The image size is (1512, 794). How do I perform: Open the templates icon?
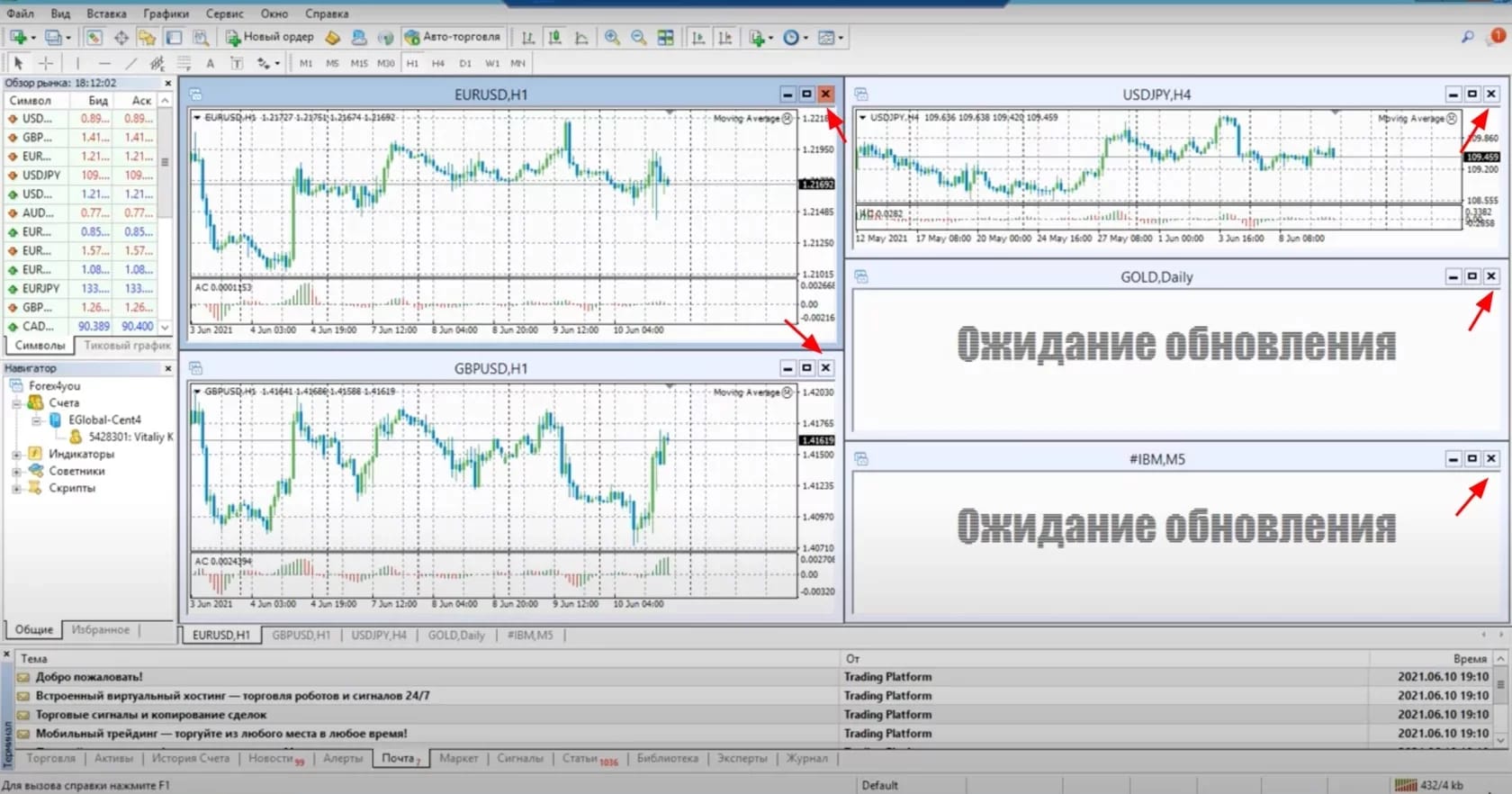[826, 37]
